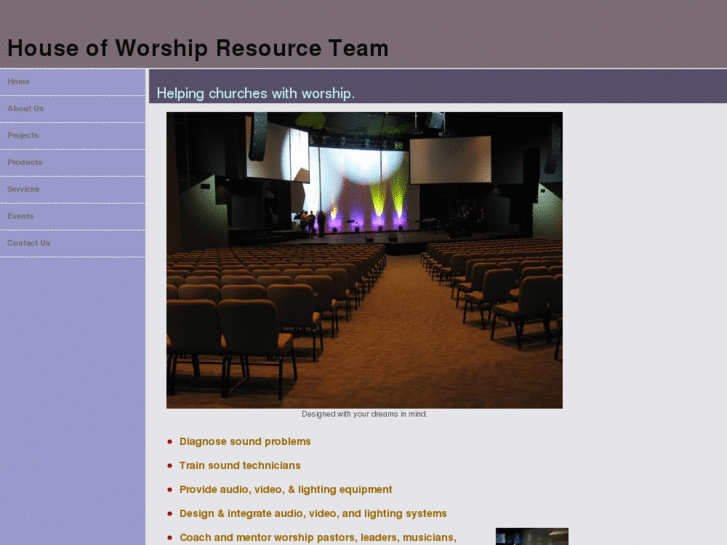Click the 'Designed with your dreams in mind.' caption

tap(364, 414)
